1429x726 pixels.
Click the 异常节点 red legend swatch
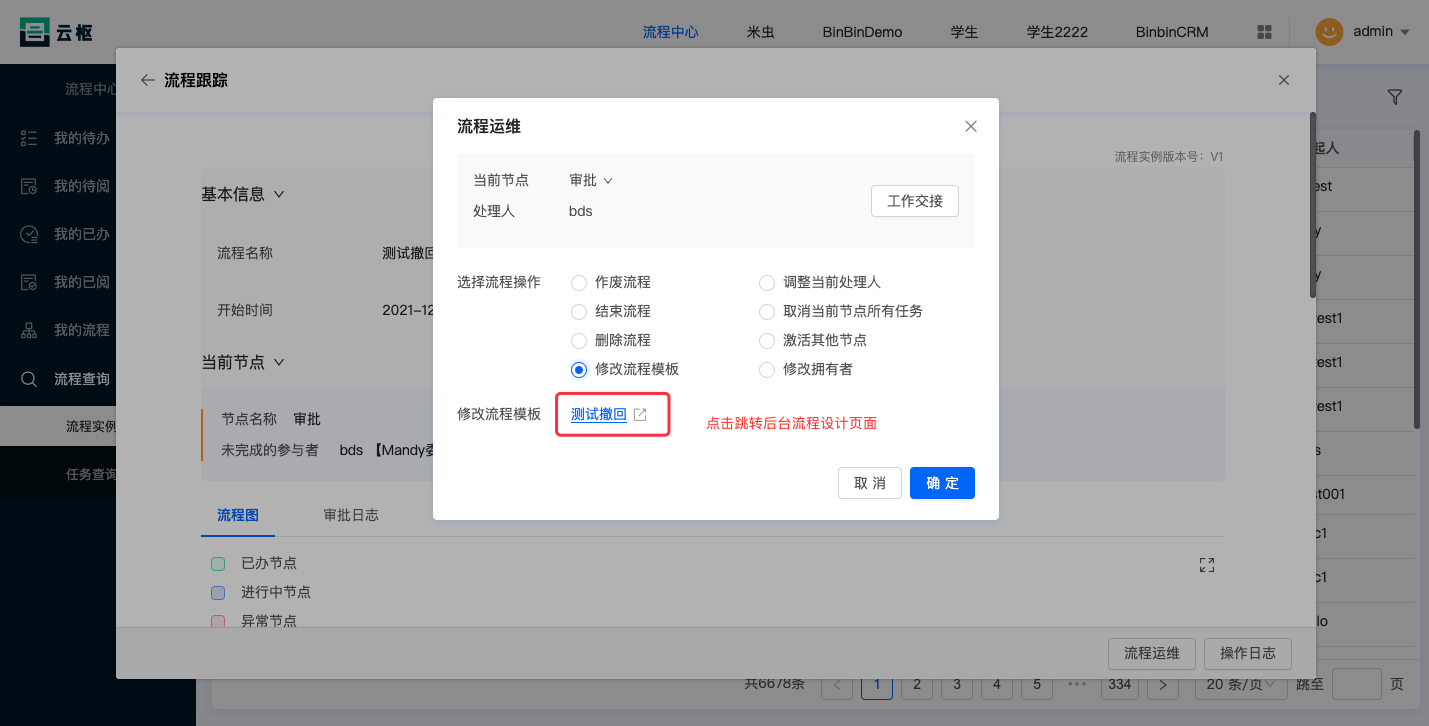click(218, 621)
